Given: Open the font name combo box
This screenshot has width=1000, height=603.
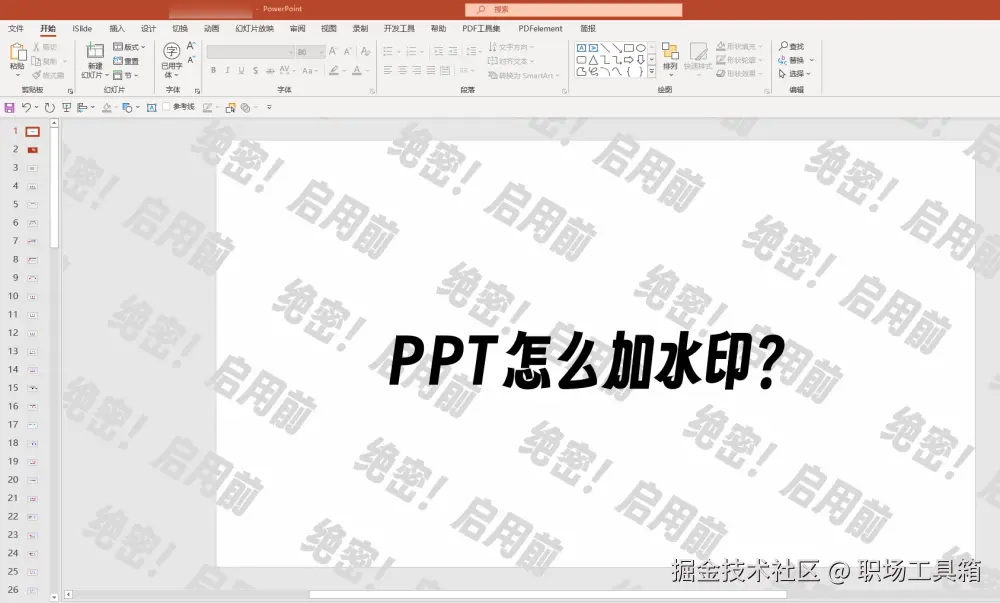Looking at the screenshot, I should 250,52.
